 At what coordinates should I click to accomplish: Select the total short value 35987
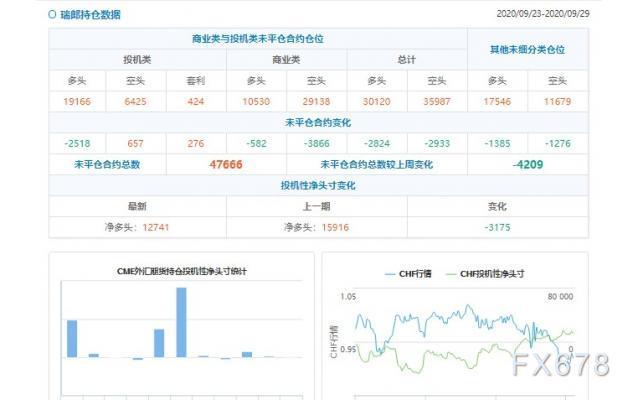click(x=437, y=102)
